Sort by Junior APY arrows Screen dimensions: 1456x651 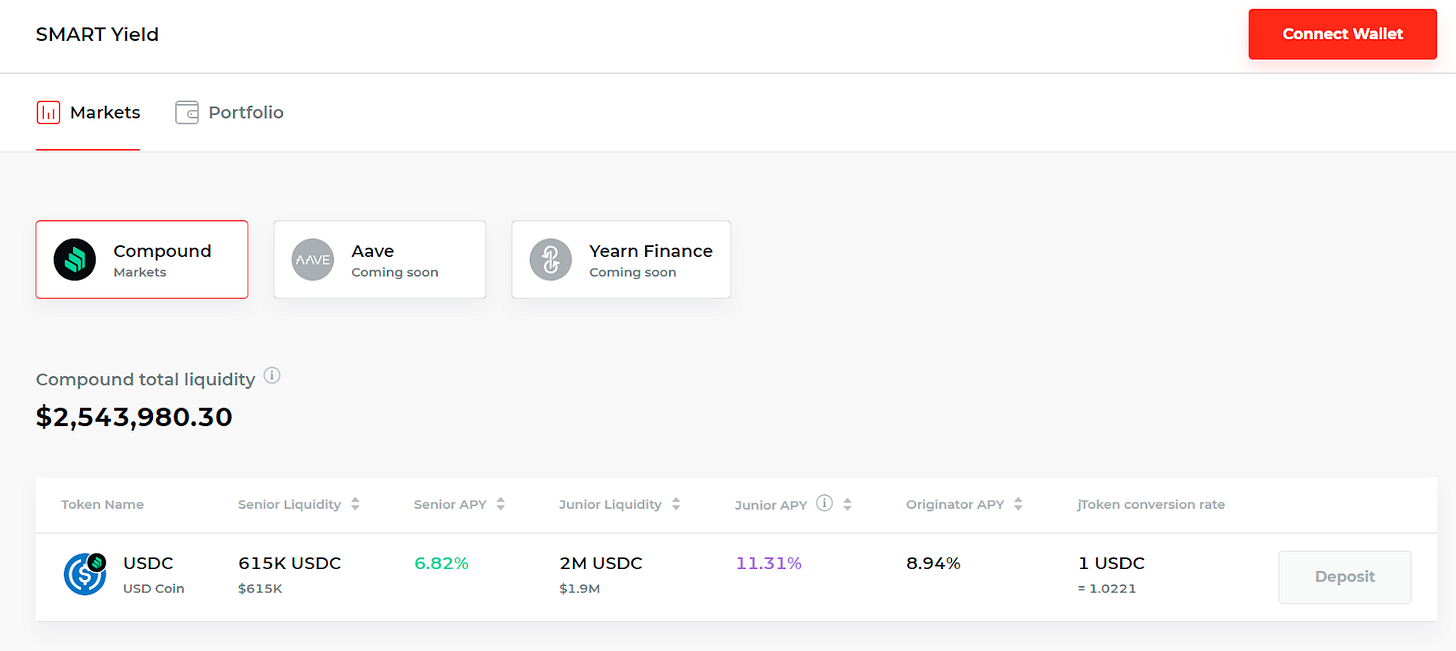(x=847, y=504)
